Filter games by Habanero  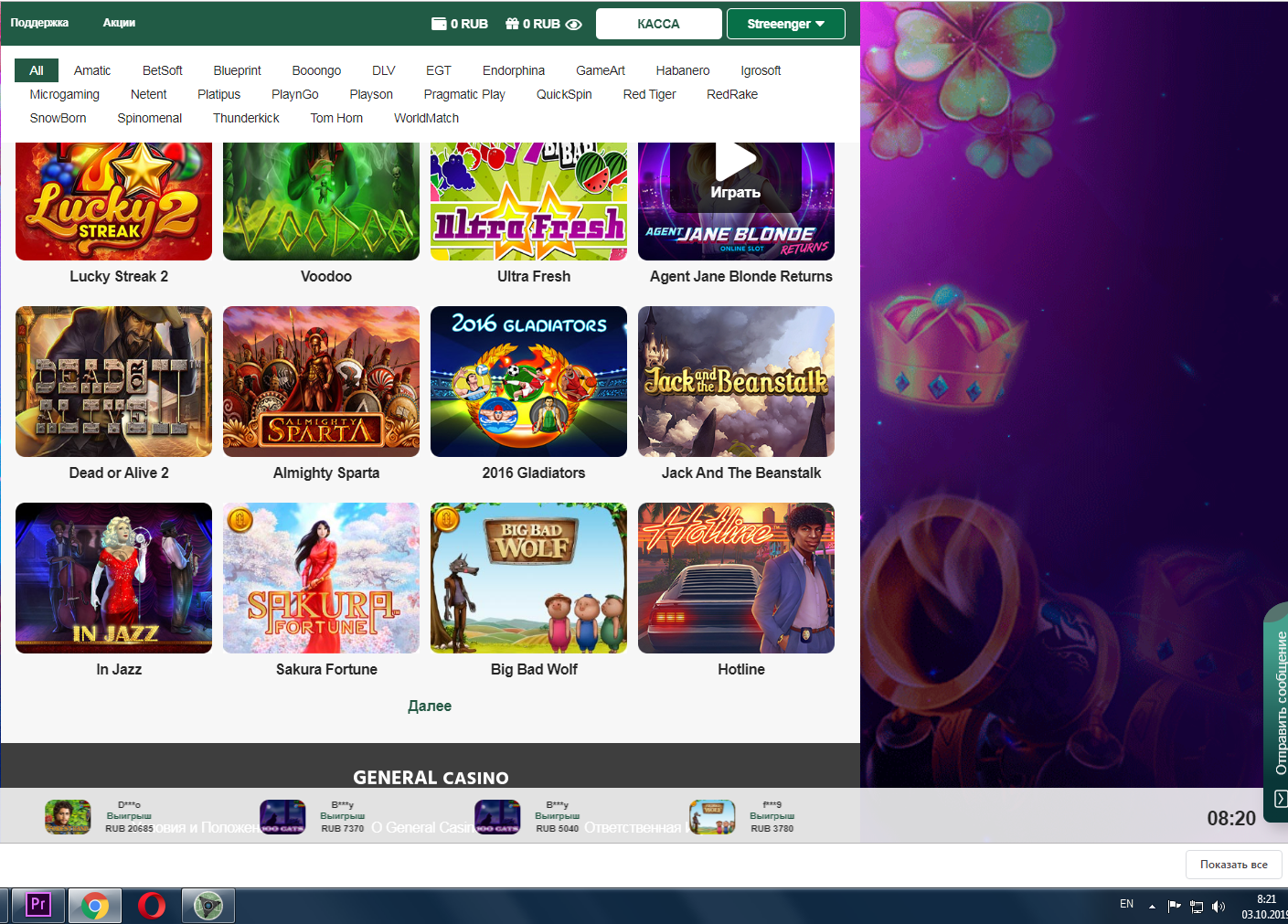[683, 70]
